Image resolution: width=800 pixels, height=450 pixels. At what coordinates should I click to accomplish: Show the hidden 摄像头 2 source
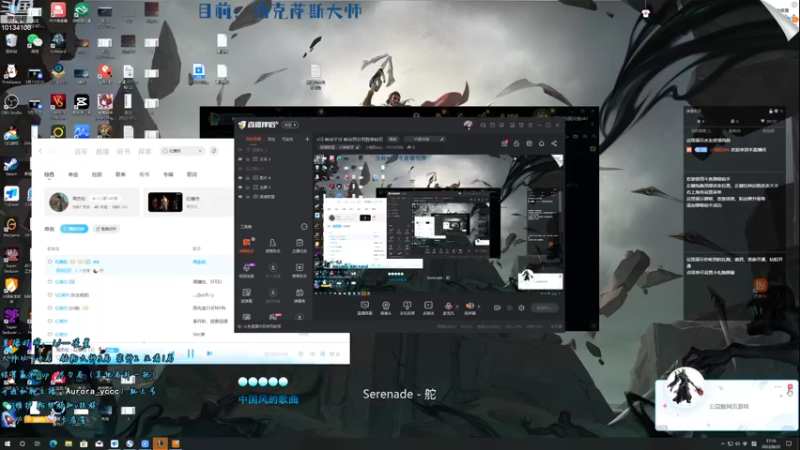click(240, 150)
